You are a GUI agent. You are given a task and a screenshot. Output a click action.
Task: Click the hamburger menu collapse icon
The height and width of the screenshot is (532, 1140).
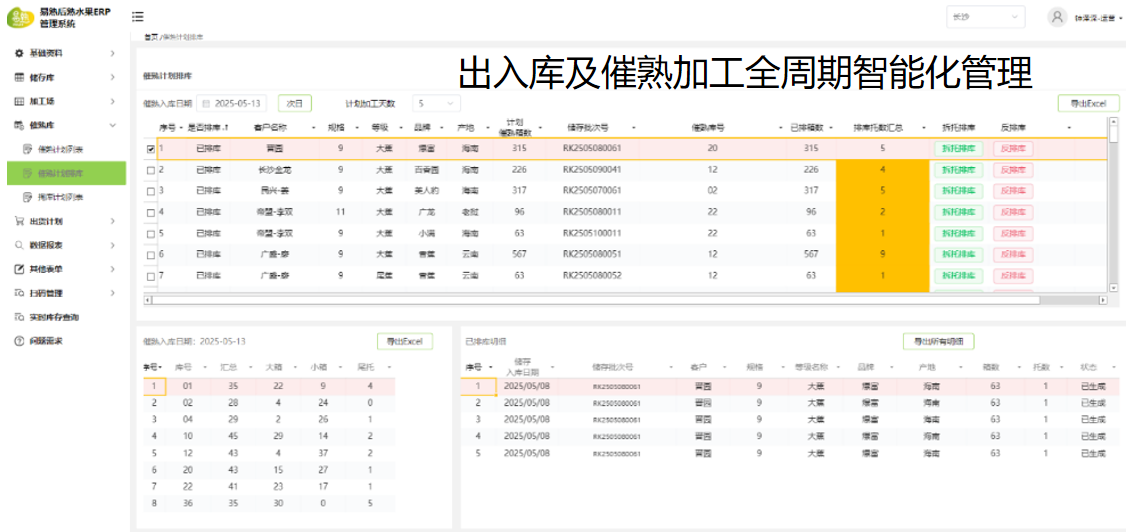coord(137,17)
